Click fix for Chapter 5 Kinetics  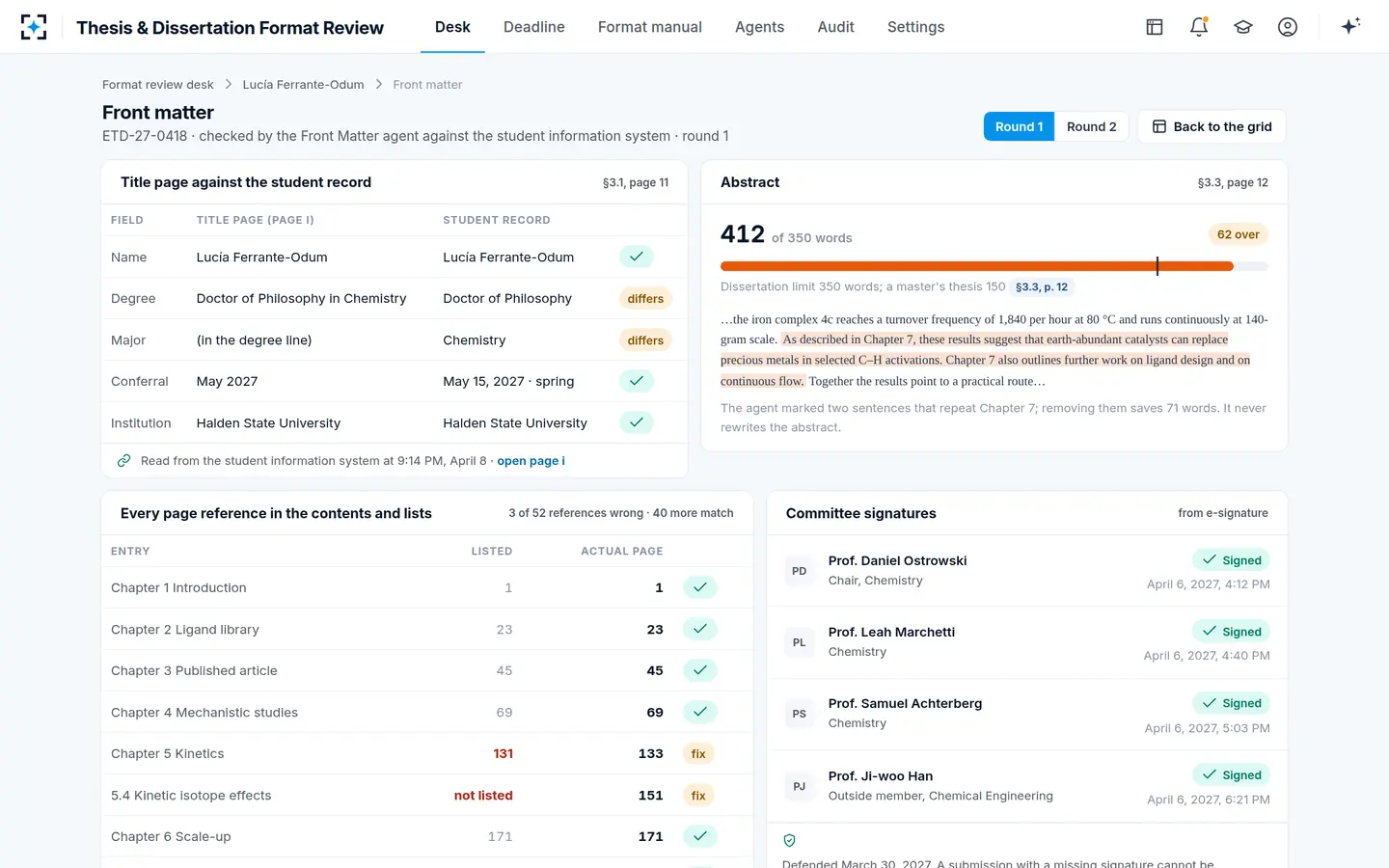click(x=698, y=753)
